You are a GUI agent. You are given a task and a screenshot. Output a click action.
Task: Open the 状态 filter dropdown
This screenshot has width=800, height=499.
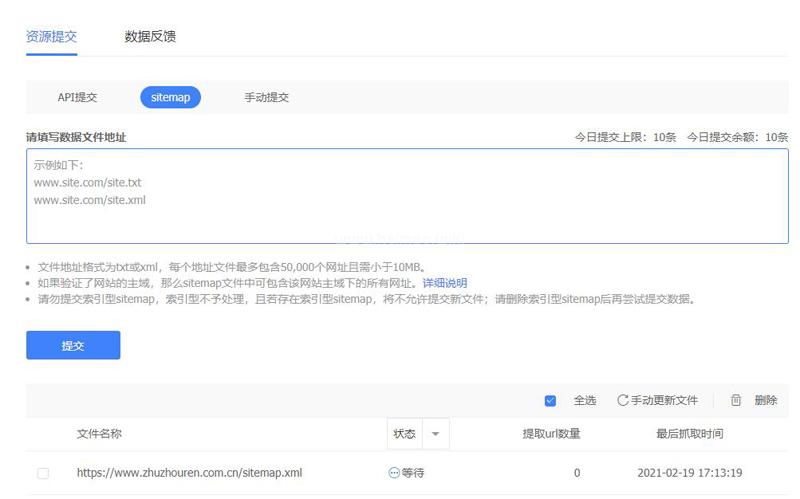pos(404,434)
